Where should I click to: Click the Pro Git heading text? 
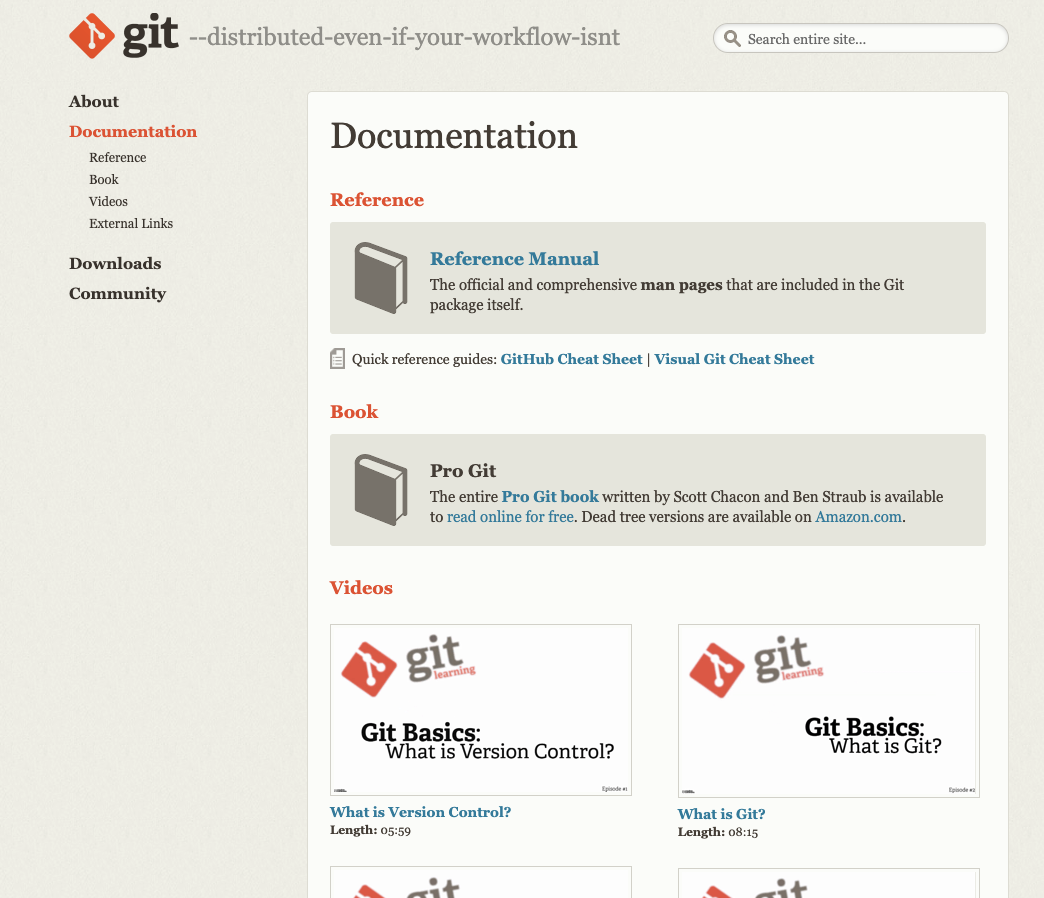click(x=463, y=471)
